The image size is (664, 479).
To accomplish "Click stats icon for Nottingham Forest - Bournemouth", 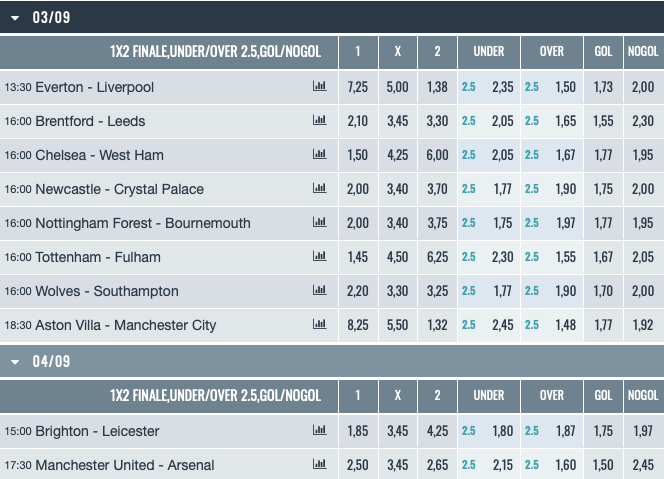I will pyautogui.click(x=320, y=223).
